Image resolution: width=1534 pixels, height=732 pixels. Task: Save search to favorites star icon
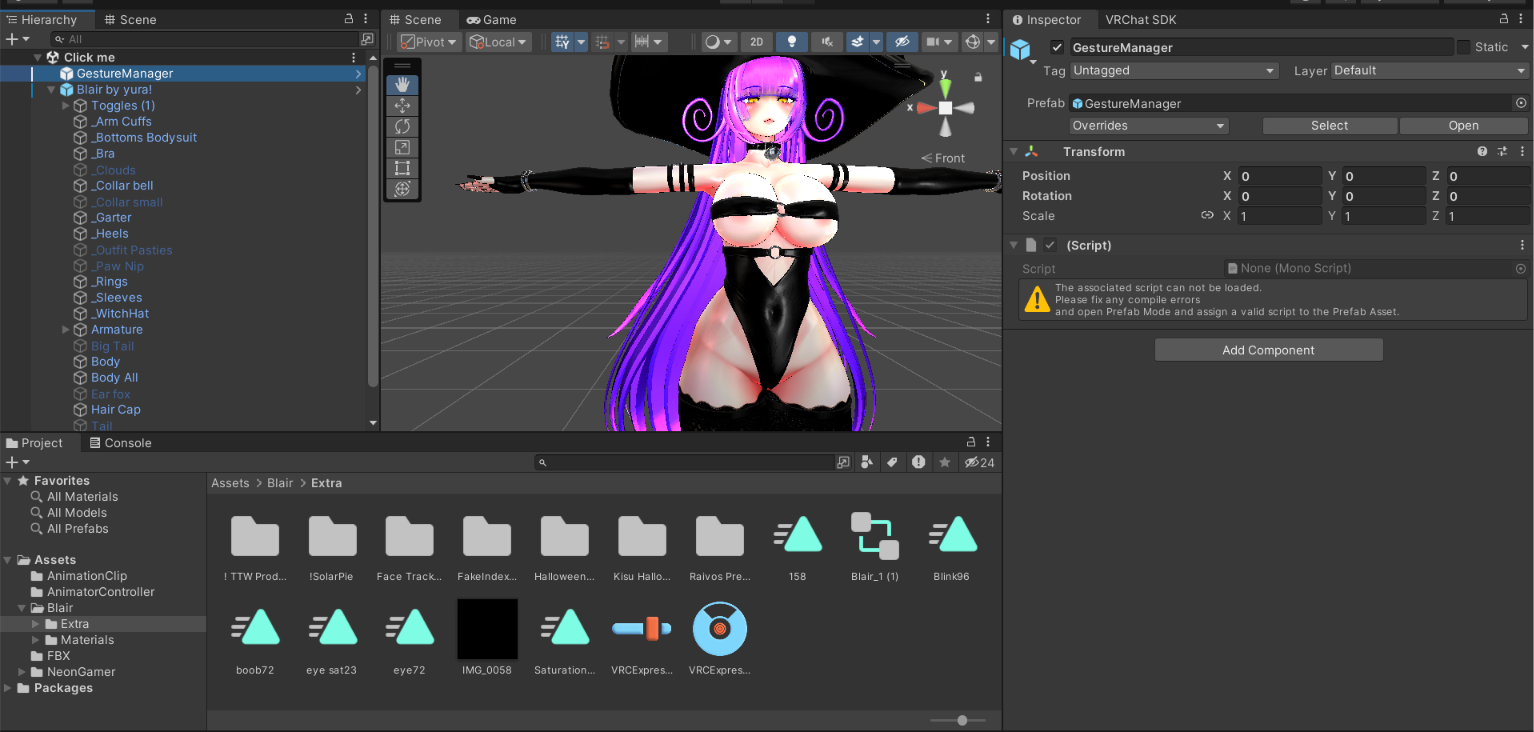click(x=944, y=462)
